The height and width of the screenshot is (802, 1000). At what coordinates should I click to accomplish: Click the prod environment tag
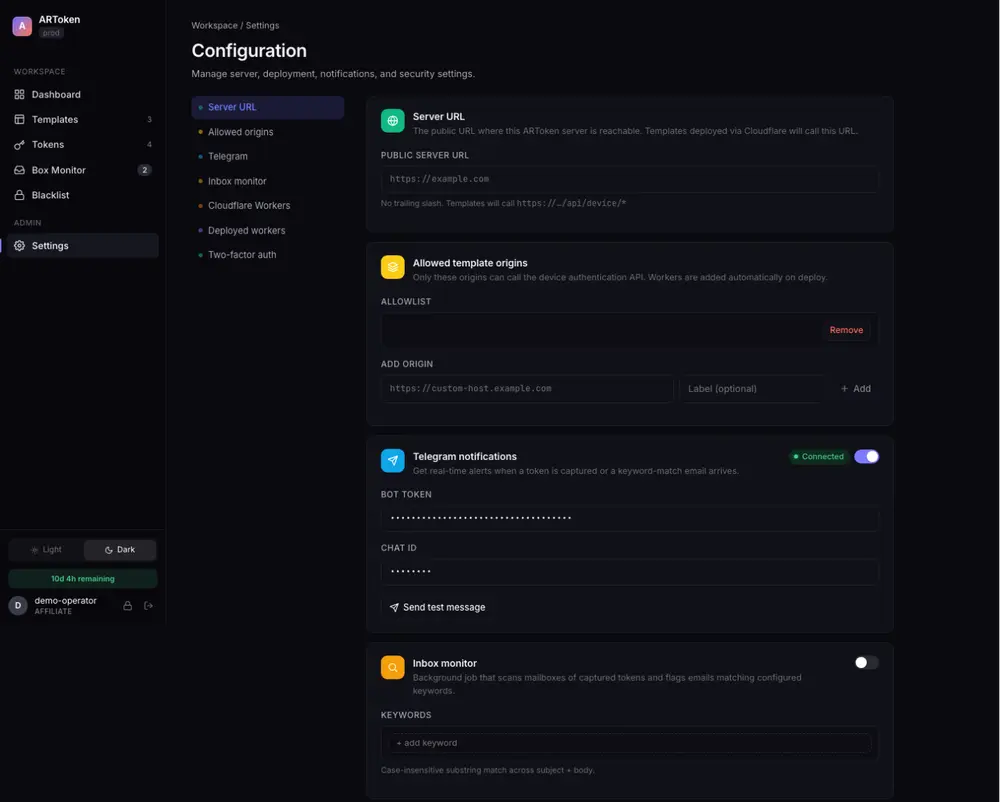51,33
